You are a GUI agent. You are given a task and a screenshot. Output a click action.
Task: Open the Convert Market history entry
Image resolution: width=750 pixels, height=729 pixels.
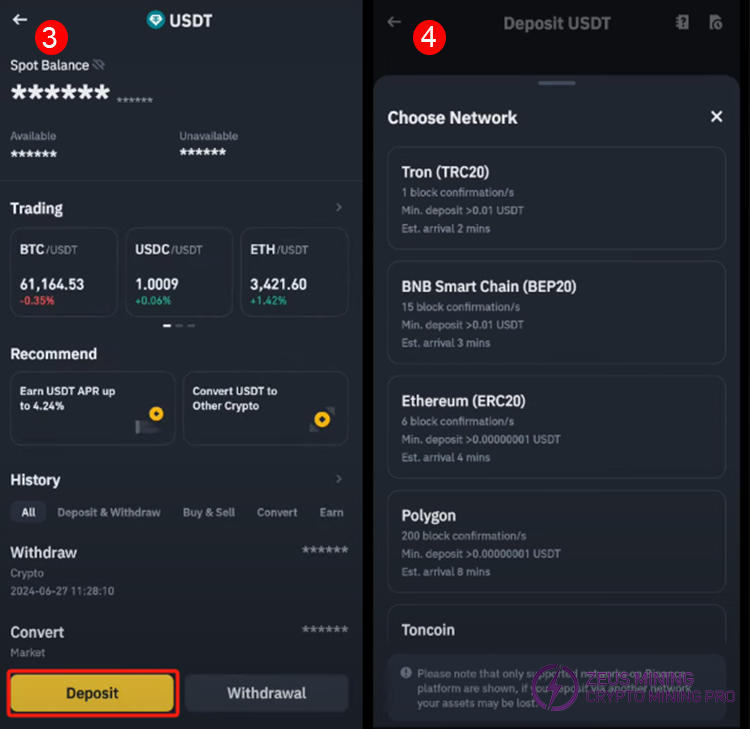[179, 641]
